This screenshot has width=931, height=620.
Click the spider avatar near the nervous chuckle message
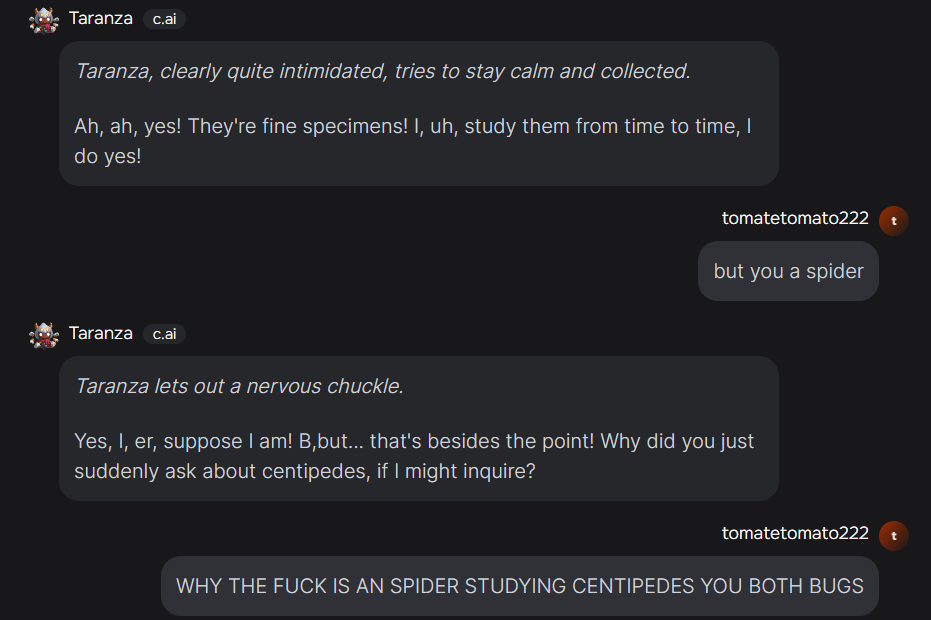click(x=43, y=333)
